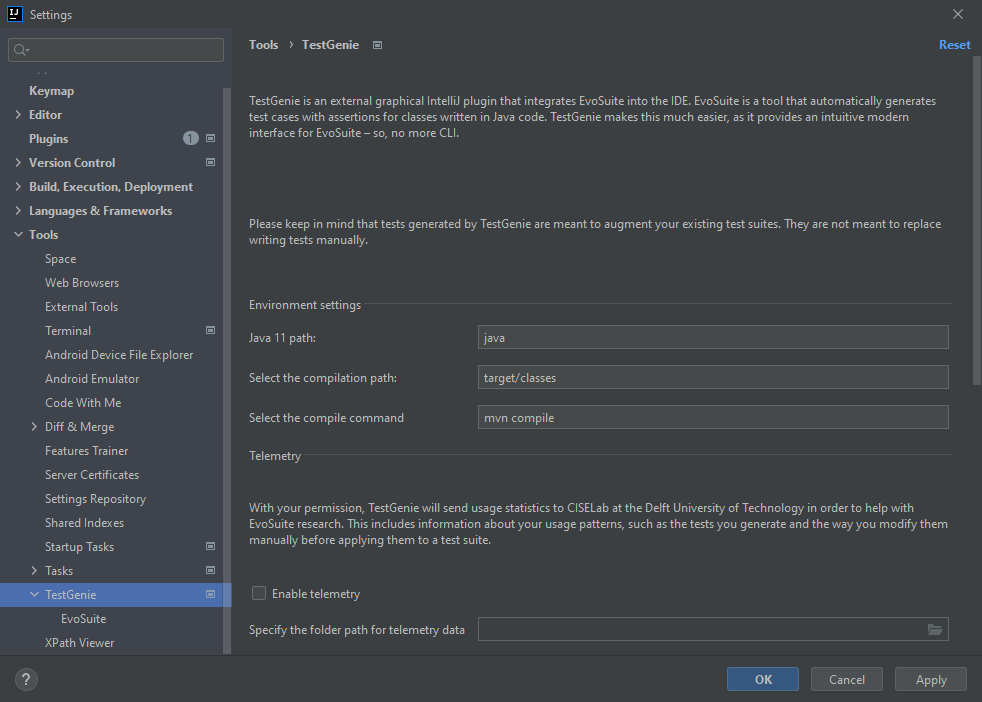This screenshot has width=982, height=702.
Task: Click the Cancel button
Action: [847, 679]
